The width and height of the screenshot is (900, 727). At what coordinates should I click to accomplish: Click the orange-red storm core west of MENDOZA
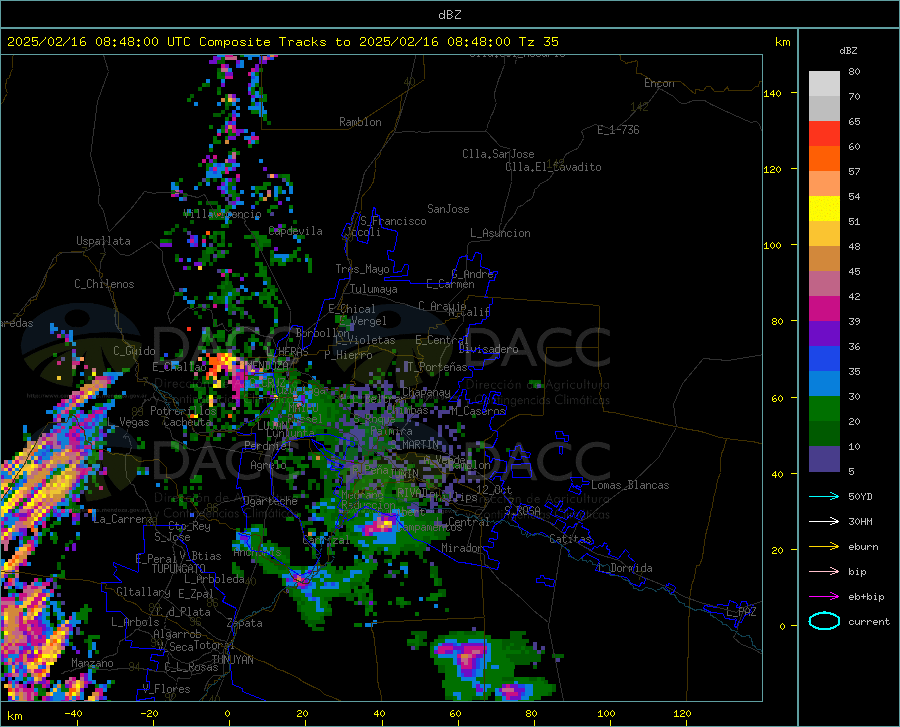[221, 364]
